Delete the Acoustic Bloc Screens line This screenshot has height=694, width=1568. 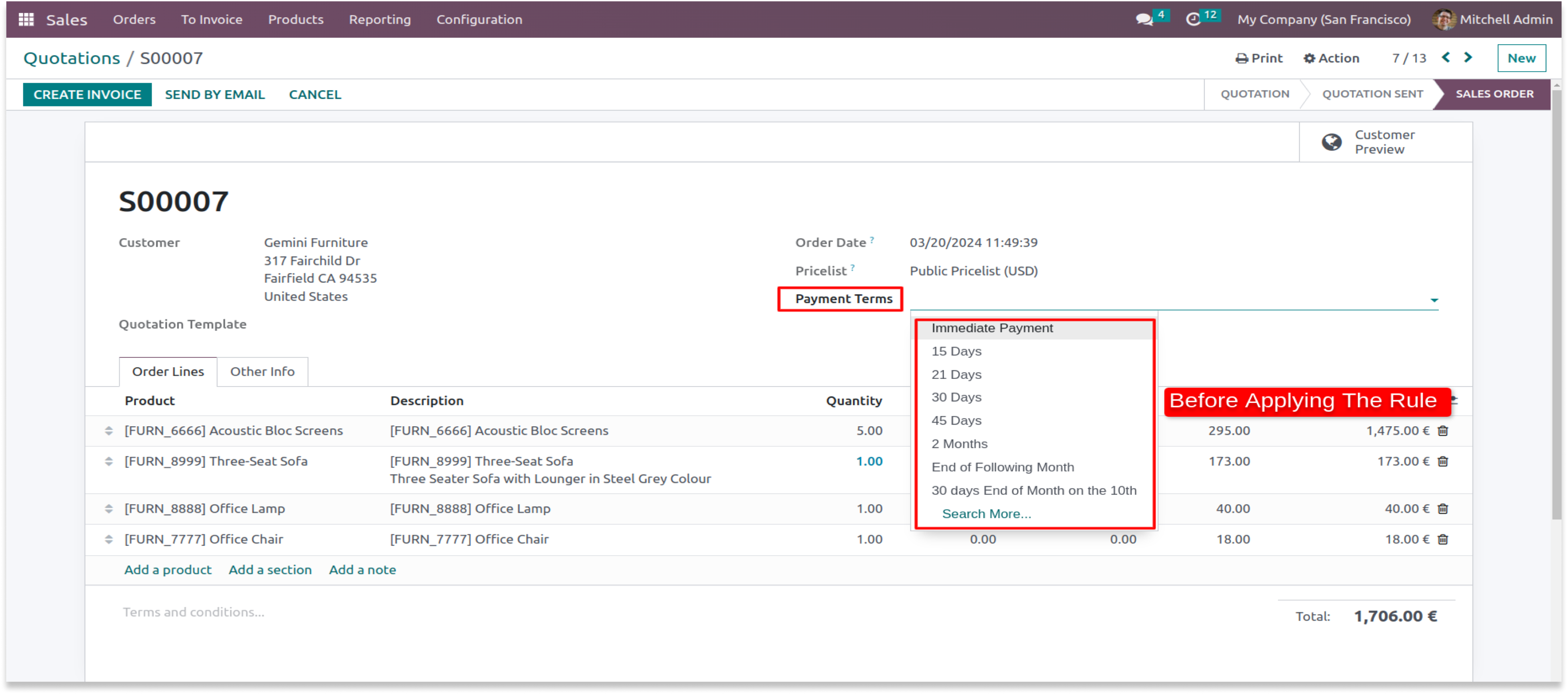point(1443,431)
